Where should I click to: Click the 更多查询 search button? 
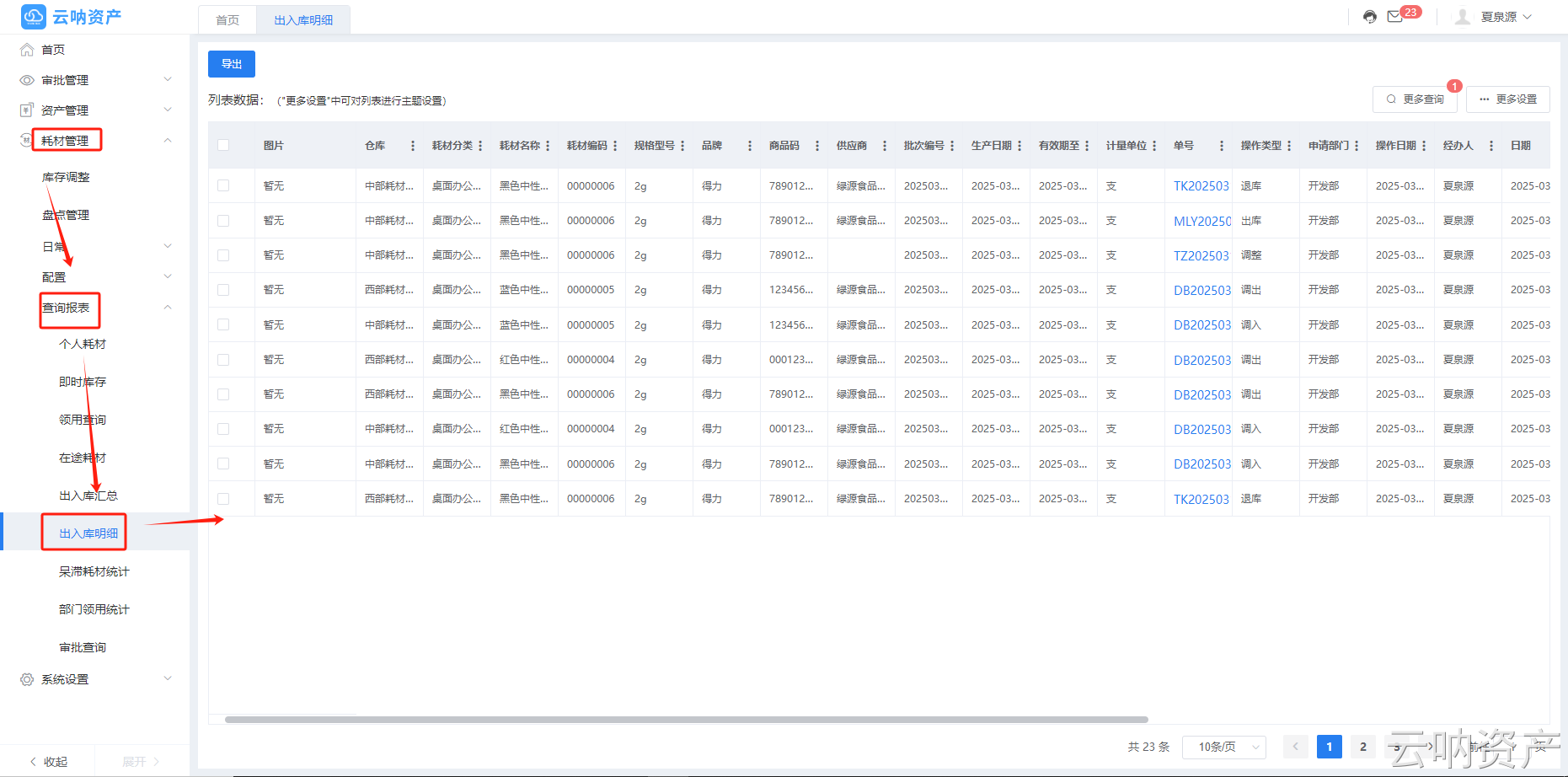point(1415,99)
